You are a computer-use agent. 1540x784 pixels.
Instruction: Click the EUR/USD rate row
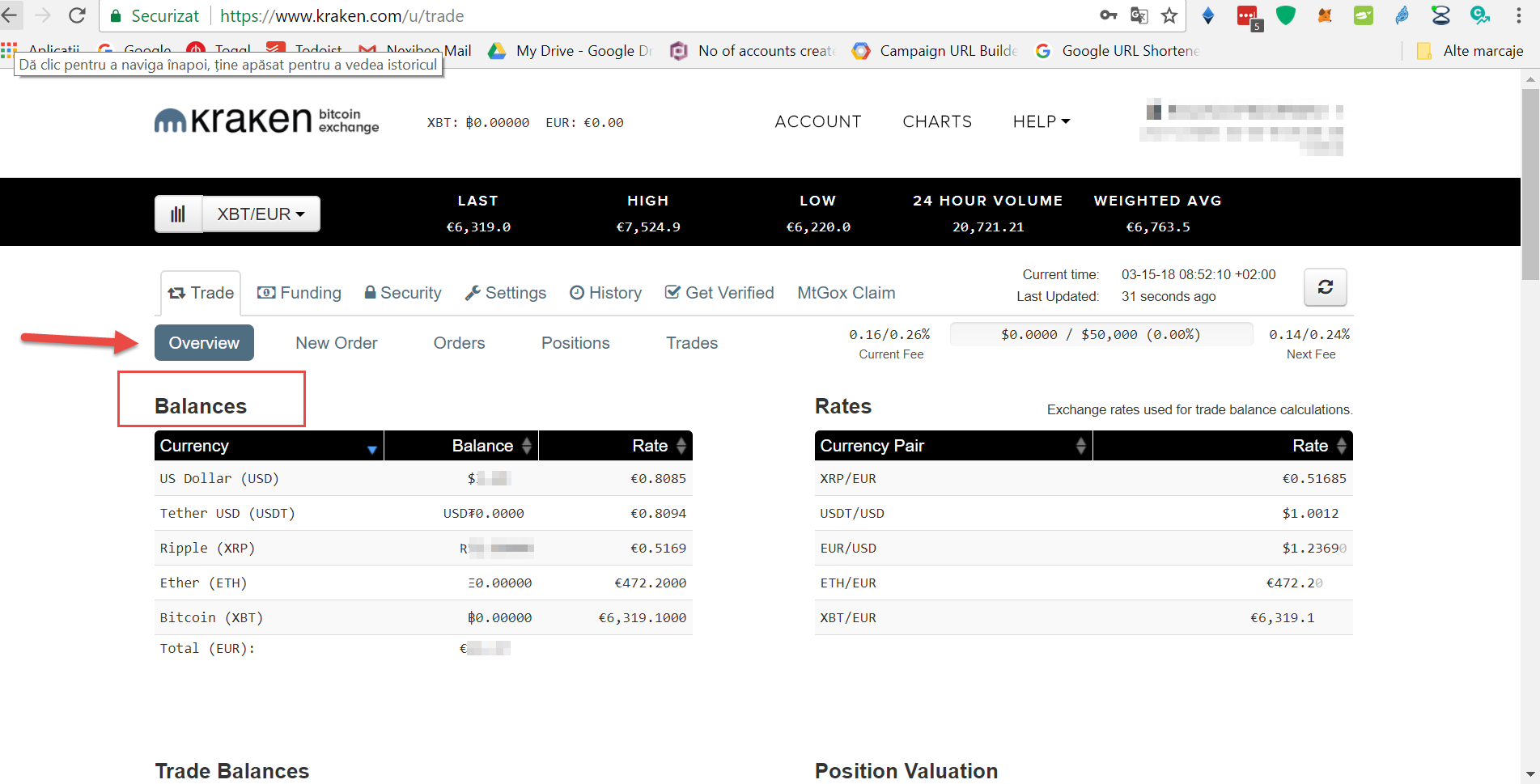coord(1084,548)
